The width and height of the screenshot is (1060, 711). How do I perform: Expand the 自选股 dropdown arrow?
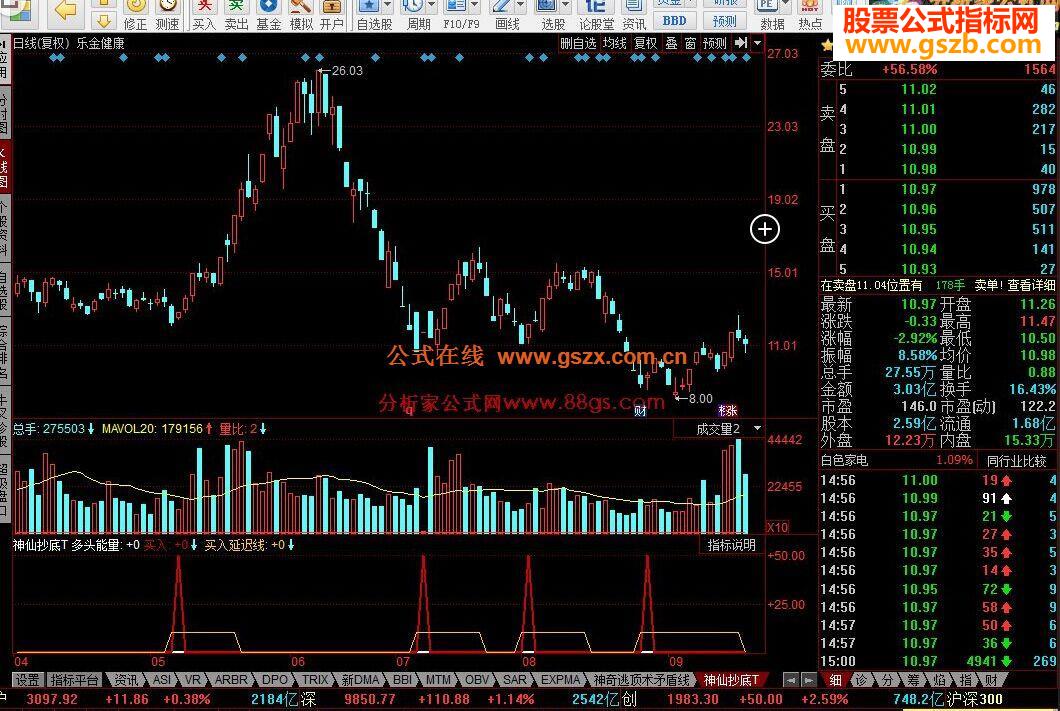(x=388, y=6)
